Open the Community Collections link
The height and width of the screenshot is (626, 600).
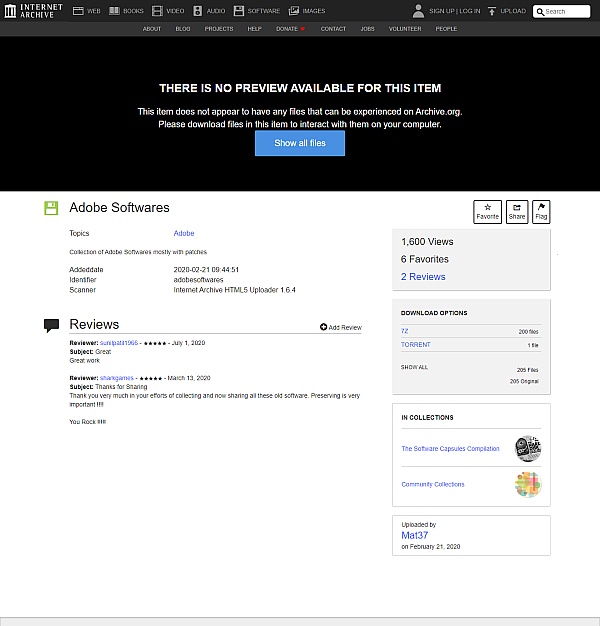point(433,484)
